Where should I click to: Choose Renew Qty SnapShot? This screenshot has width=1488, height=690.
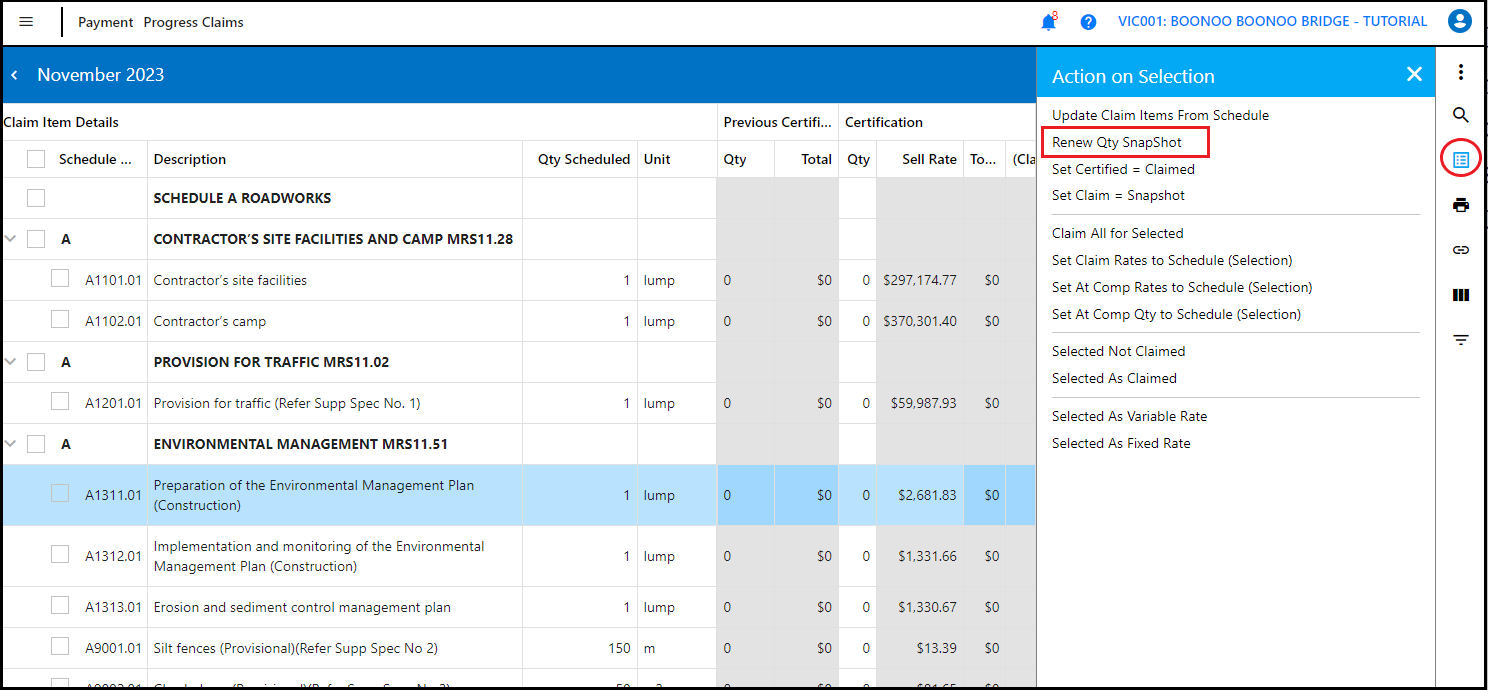[x=1117, y=142]
